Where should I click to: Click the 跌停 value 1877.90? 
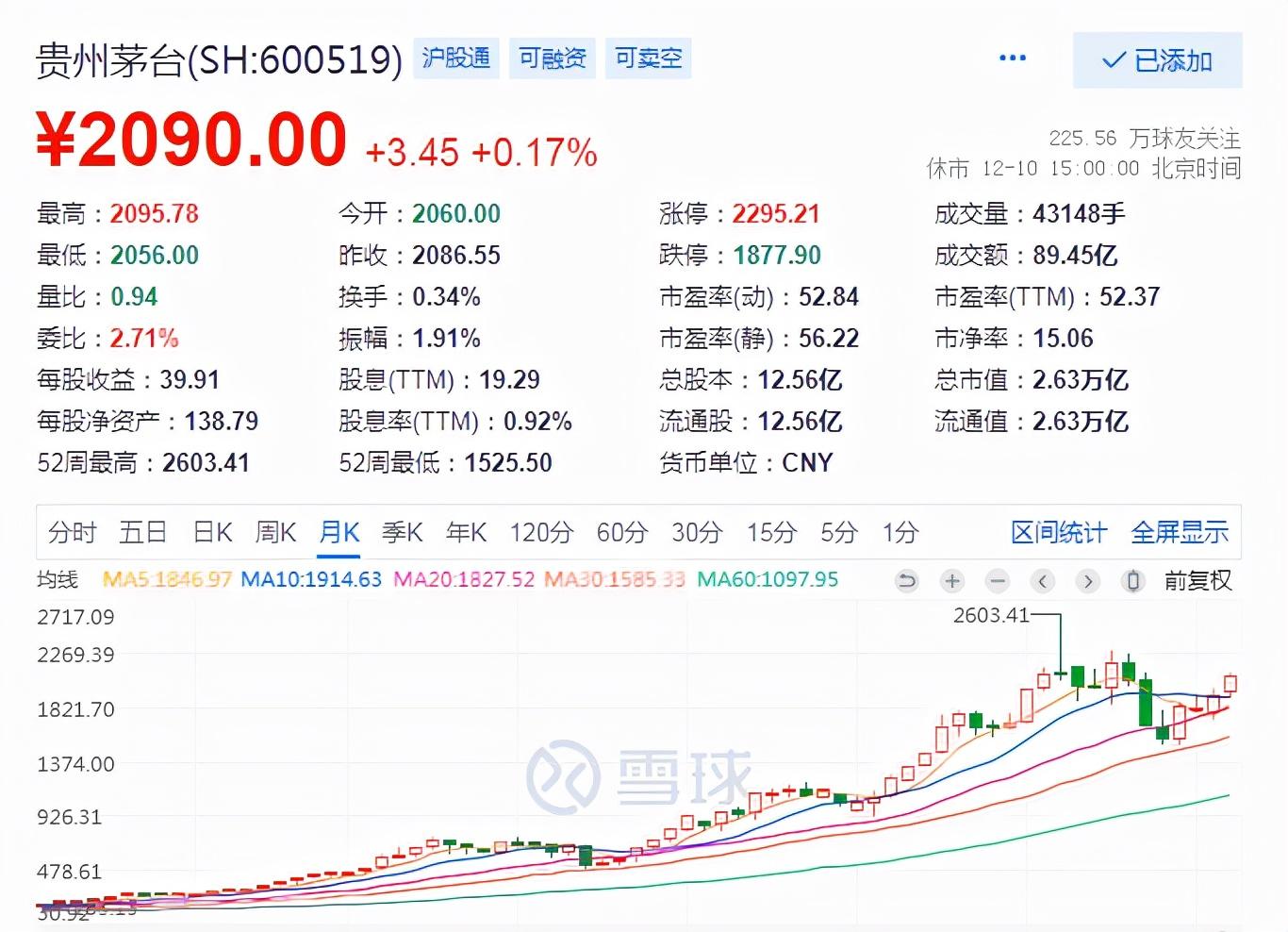777,256
